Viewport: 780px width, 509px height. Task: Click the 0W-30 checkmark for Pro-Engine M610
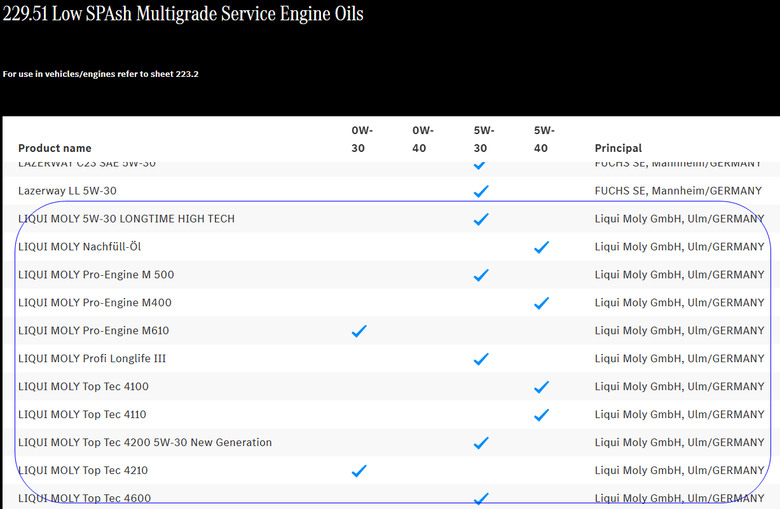tap(359, 331)
